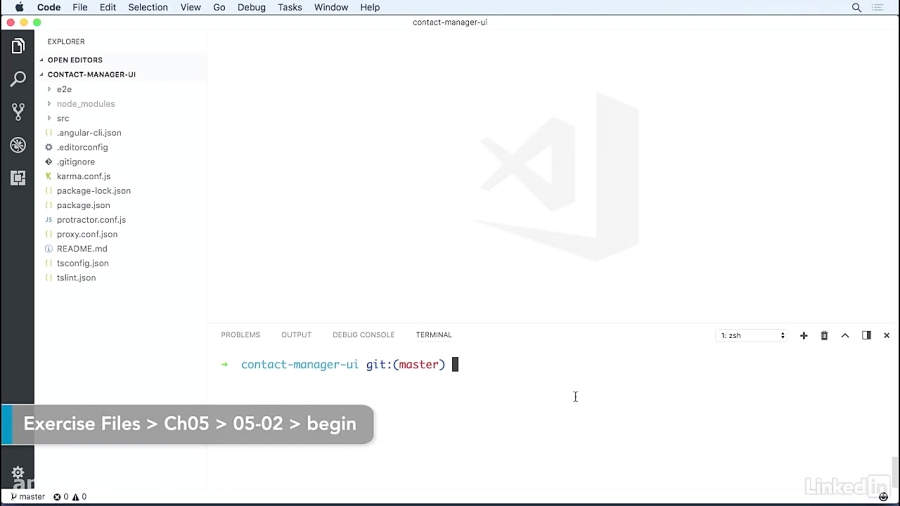The height and width of the screenshot is (506, 900).
Task: Open the Debug menu
Action: pyautogui.click(x=251, y=7)
